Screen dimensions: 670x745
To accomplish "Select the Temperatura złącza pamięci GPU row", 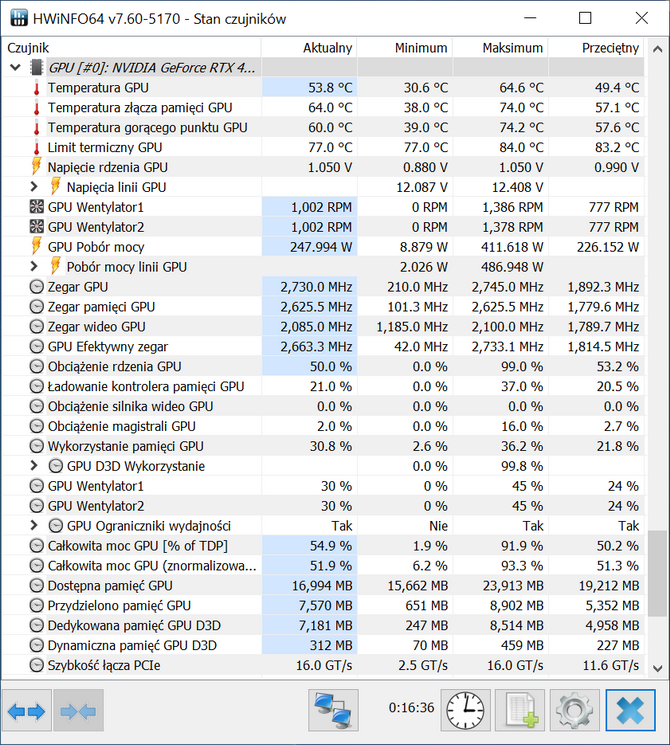I will click(x=323, y=108).
